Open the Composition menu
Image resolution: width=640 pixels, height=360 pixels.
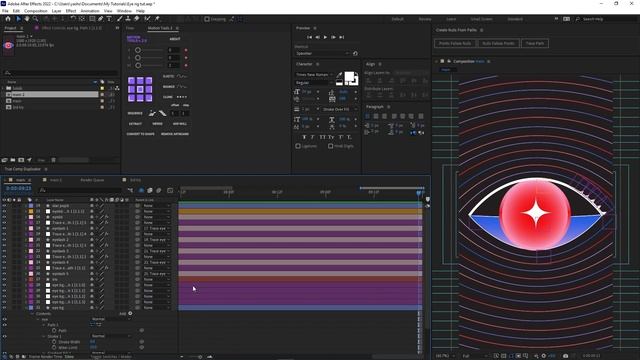(x=36, y=11)
